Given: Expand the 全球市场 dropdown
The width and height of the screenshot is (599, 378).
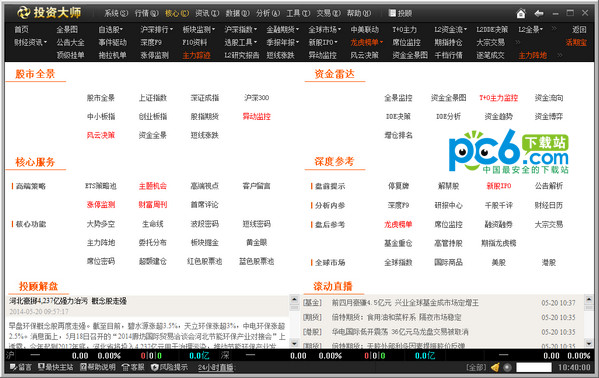Looking at the screenshot, I should 339,29.
